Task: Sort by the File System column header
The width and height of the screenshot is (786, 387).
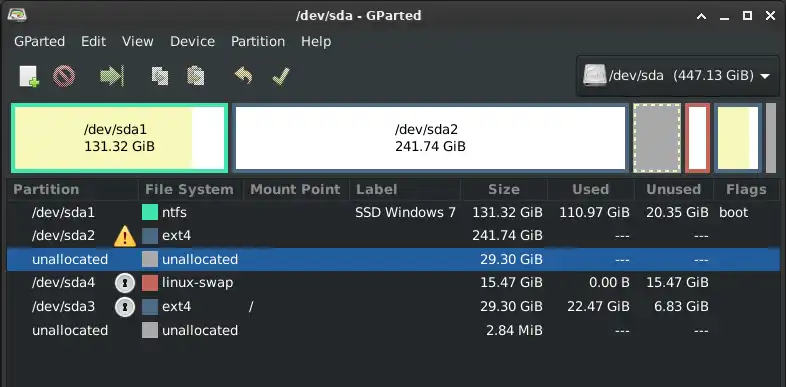Action: (x=189, y=189)
